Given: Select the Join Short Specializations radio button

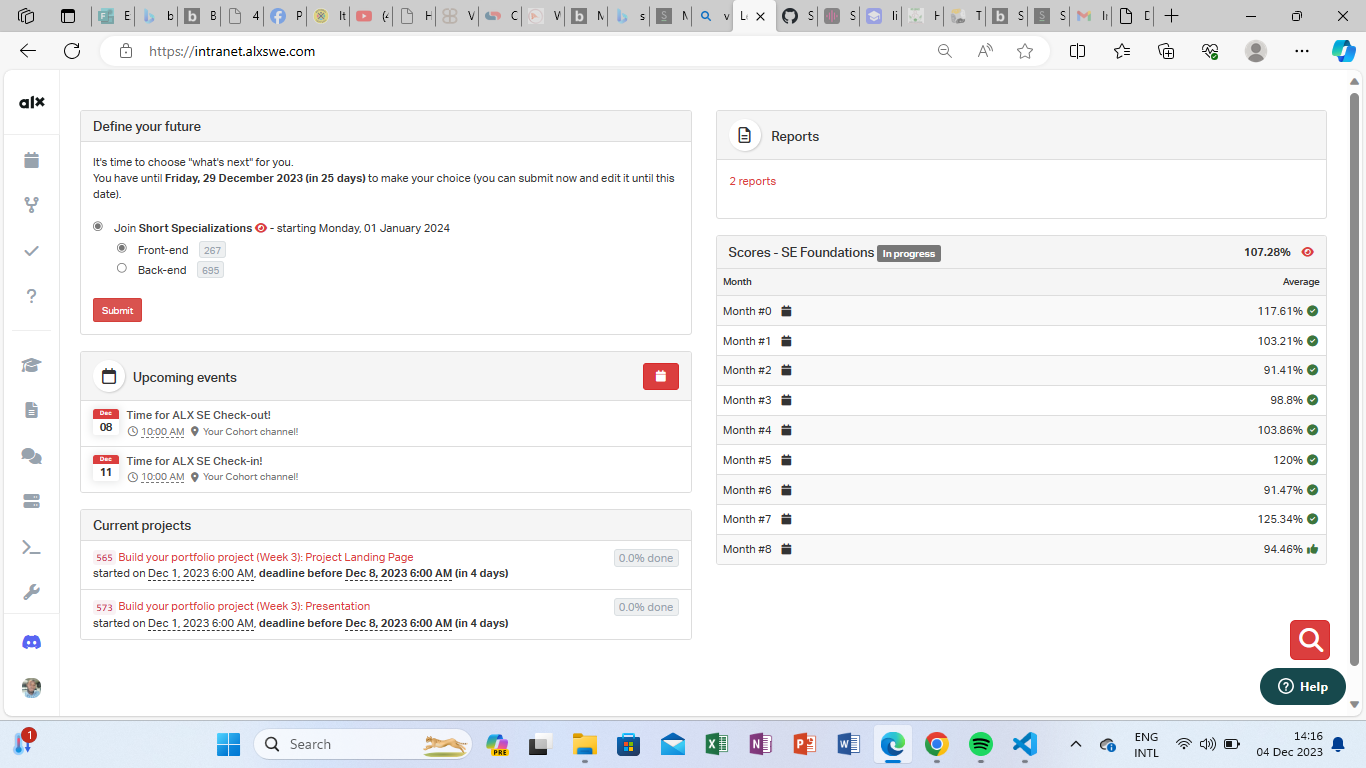Looking at the screenshot, I should tap(98, 227).
